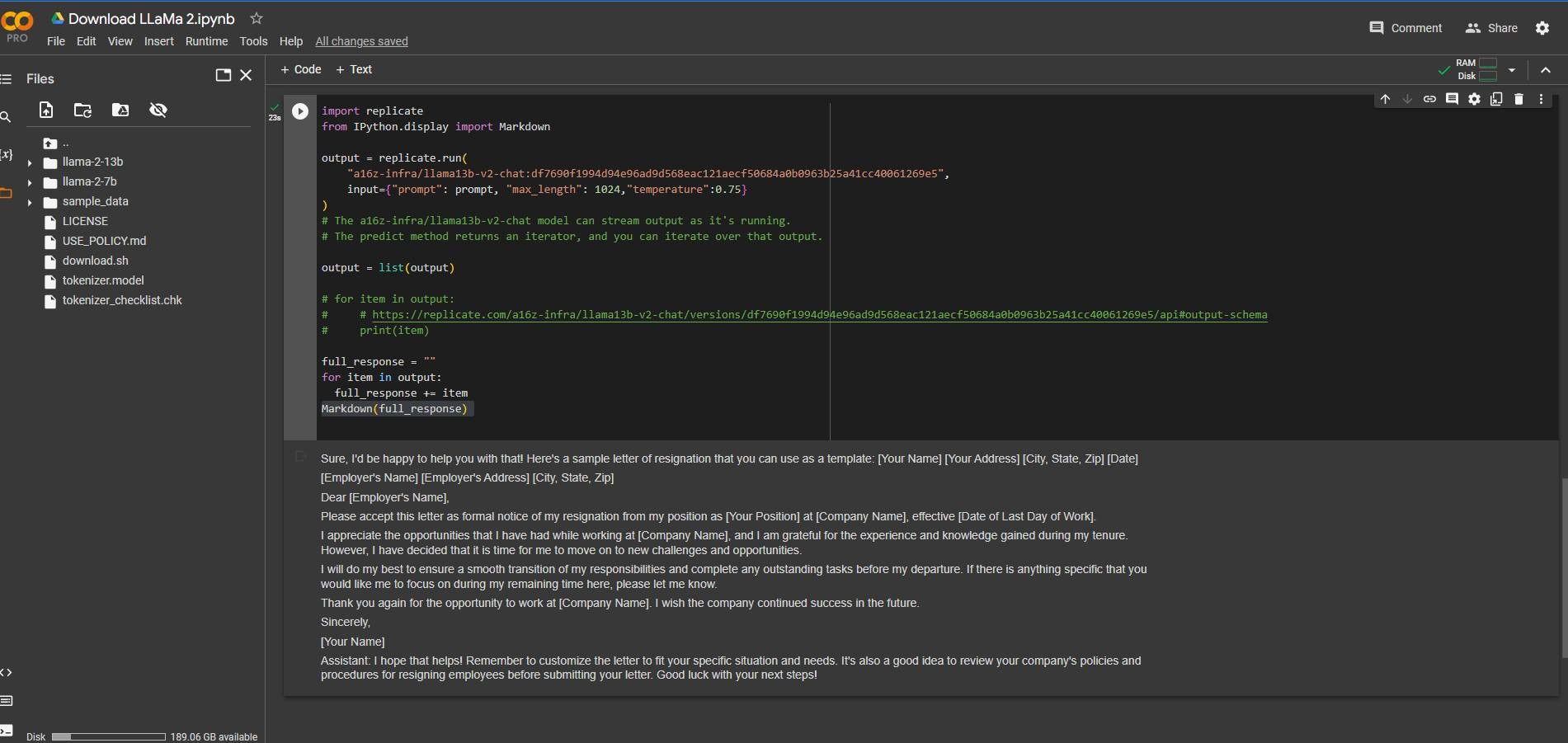Collapse the header with chevron up
The image size is (1568, 743).
coord(1546,70)
